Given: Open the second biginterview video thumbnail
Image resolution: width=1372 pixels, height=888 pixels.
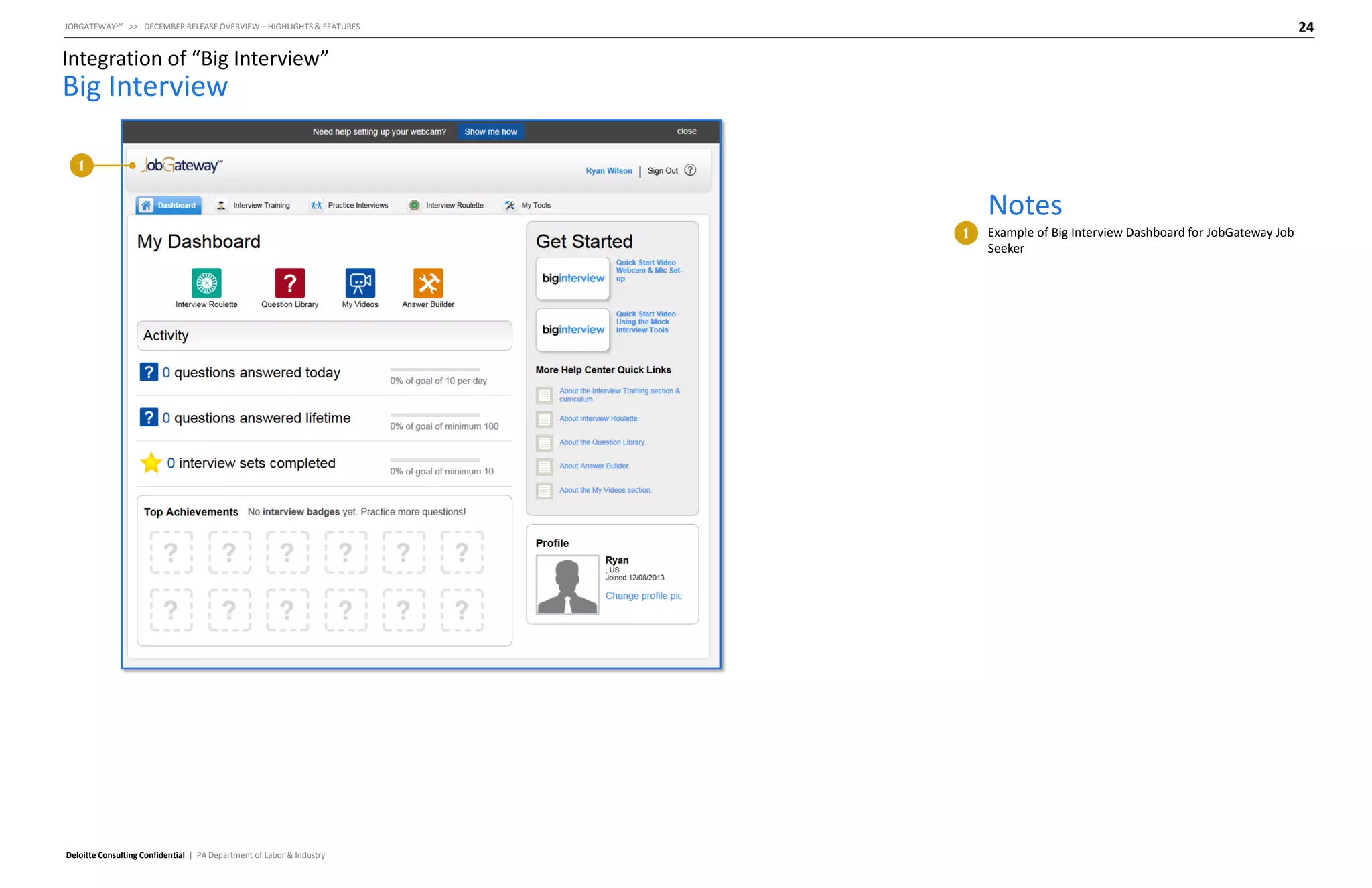Looking at the screenshot, I should tap(573, 330).
